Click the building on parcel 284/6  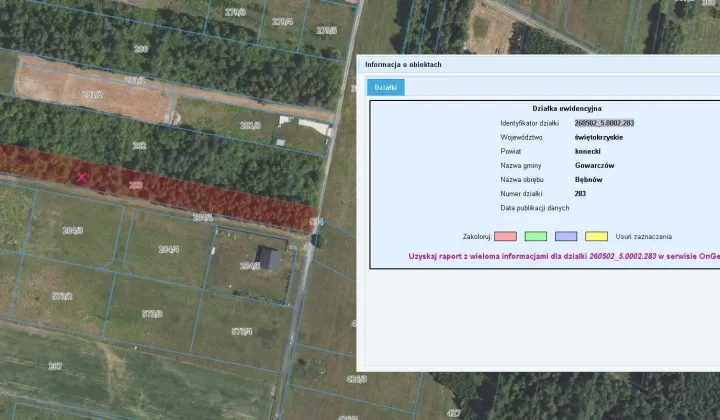(268, 258)
